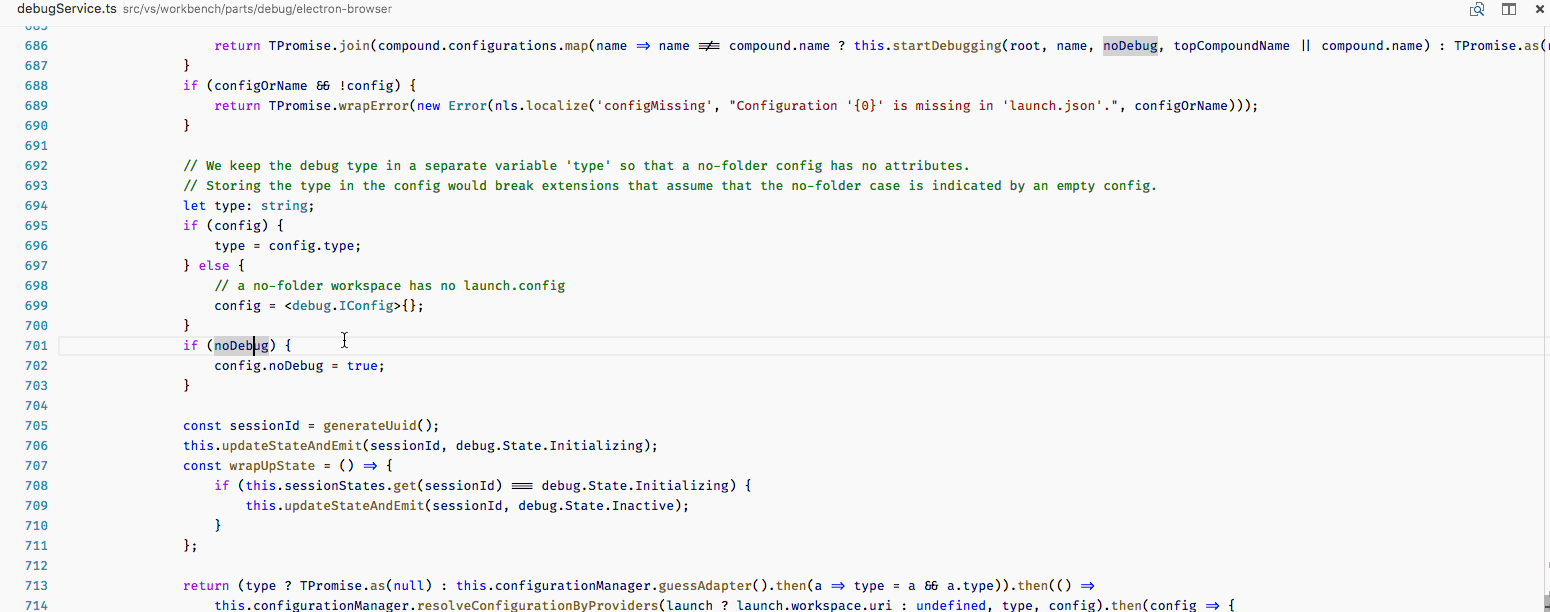Click the comment starting 'We keep the debug type'
The image size is (1550, 612).
click(x=576, y=166)
